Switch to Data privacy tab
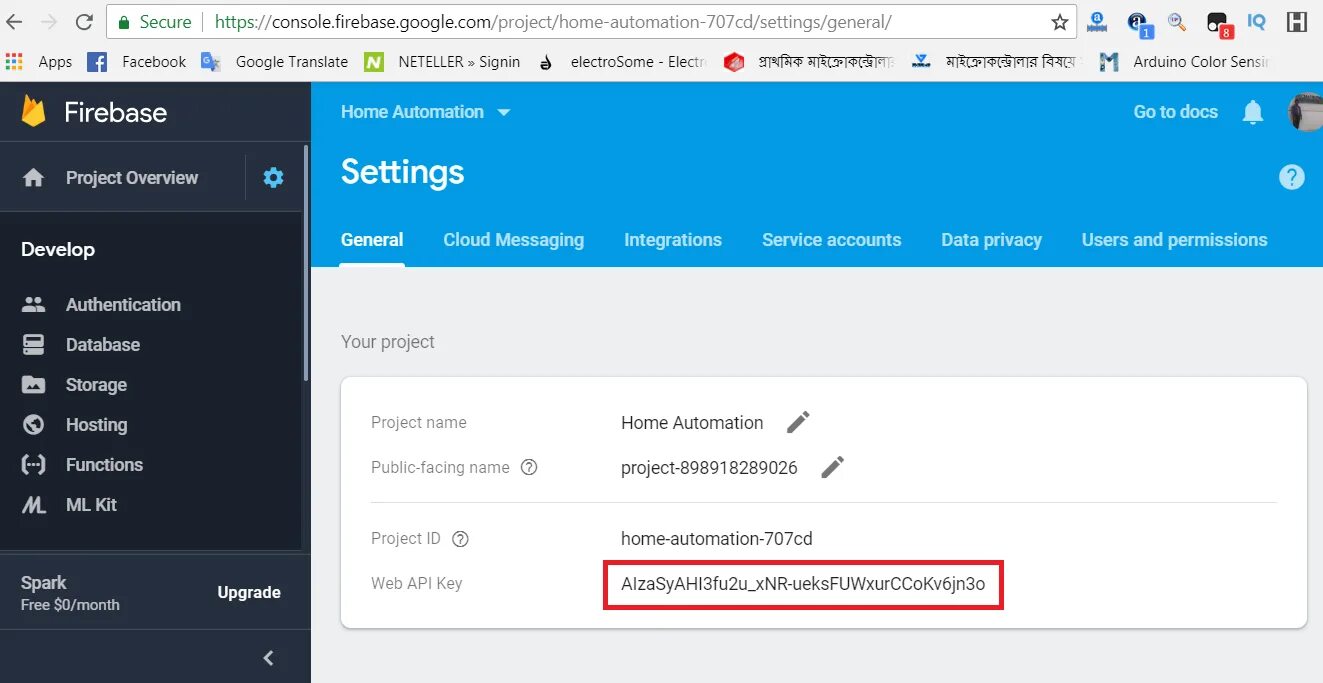This screenshot has height=683, width=1323. pos(992,240)
